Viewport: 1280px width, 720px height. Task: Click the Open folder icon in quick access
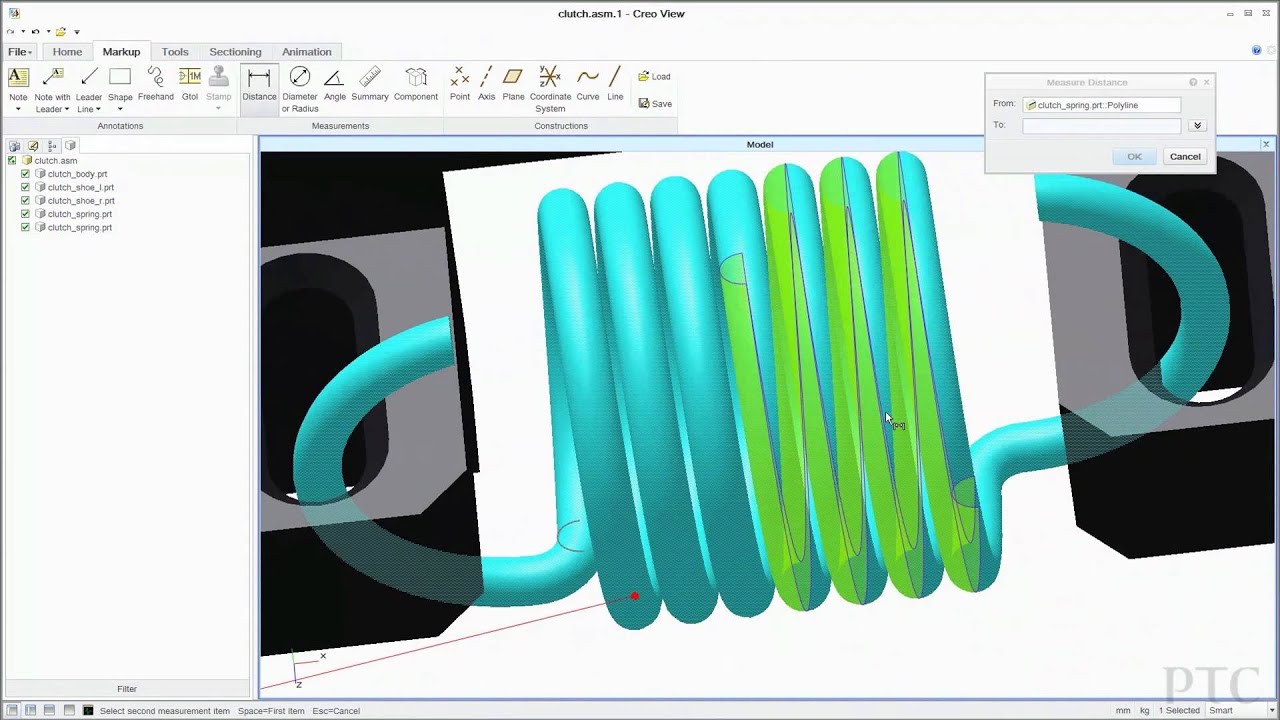[60, 32]
